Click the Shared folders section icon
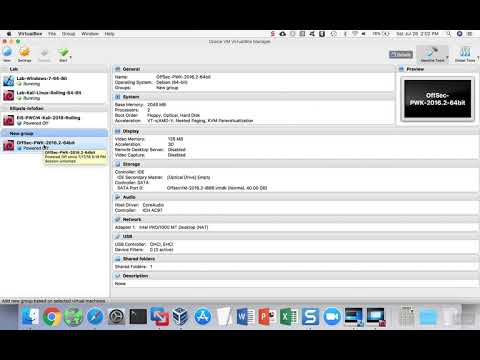 tap(117, 259)
